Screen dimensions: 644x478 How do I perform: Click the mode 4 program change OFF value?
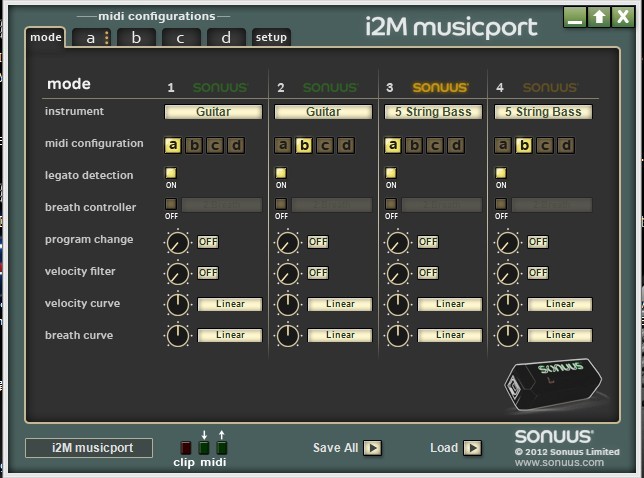538,241
